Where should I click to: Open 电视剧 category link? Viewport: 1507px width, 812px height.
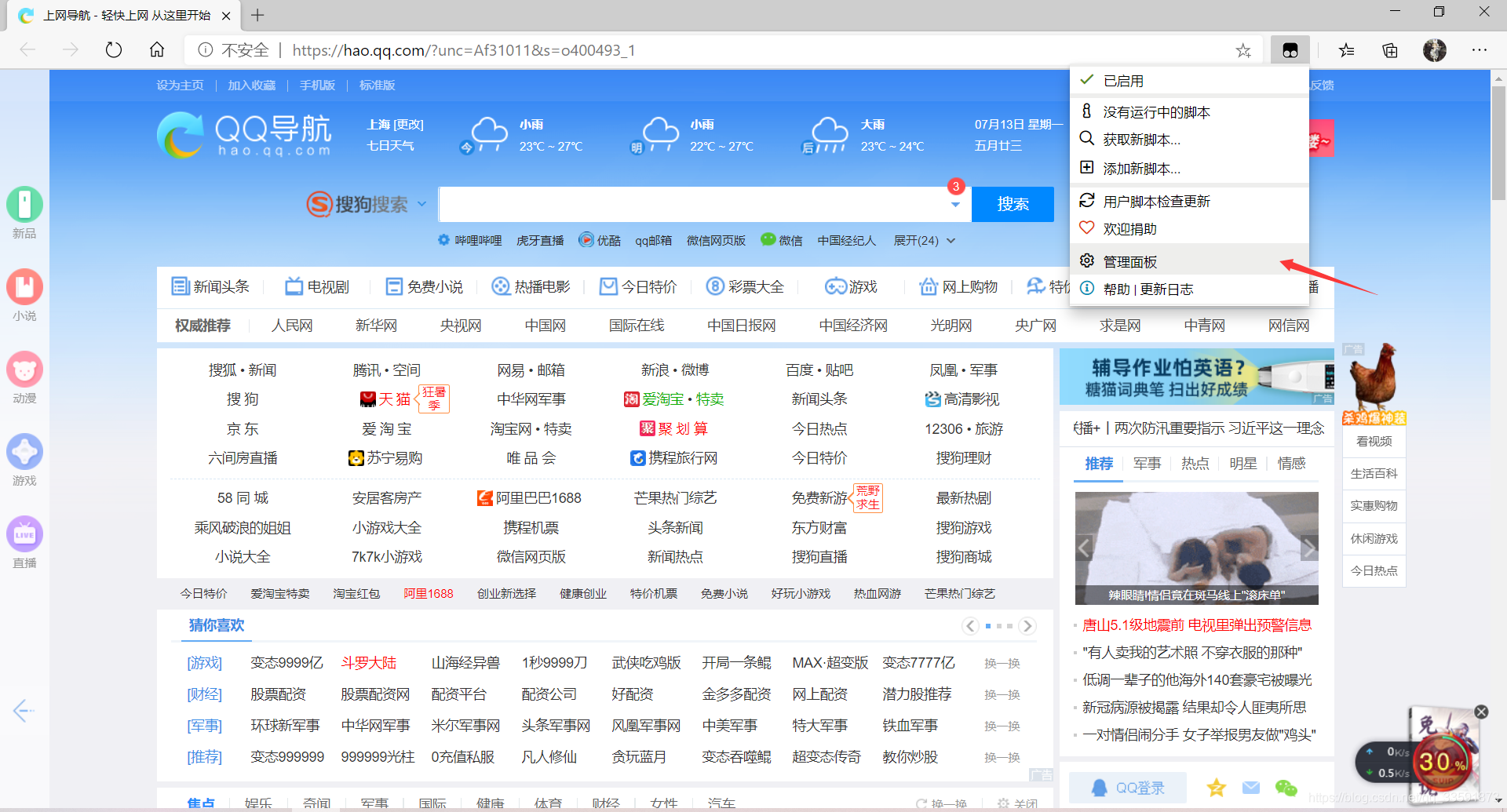coord(317,287)
